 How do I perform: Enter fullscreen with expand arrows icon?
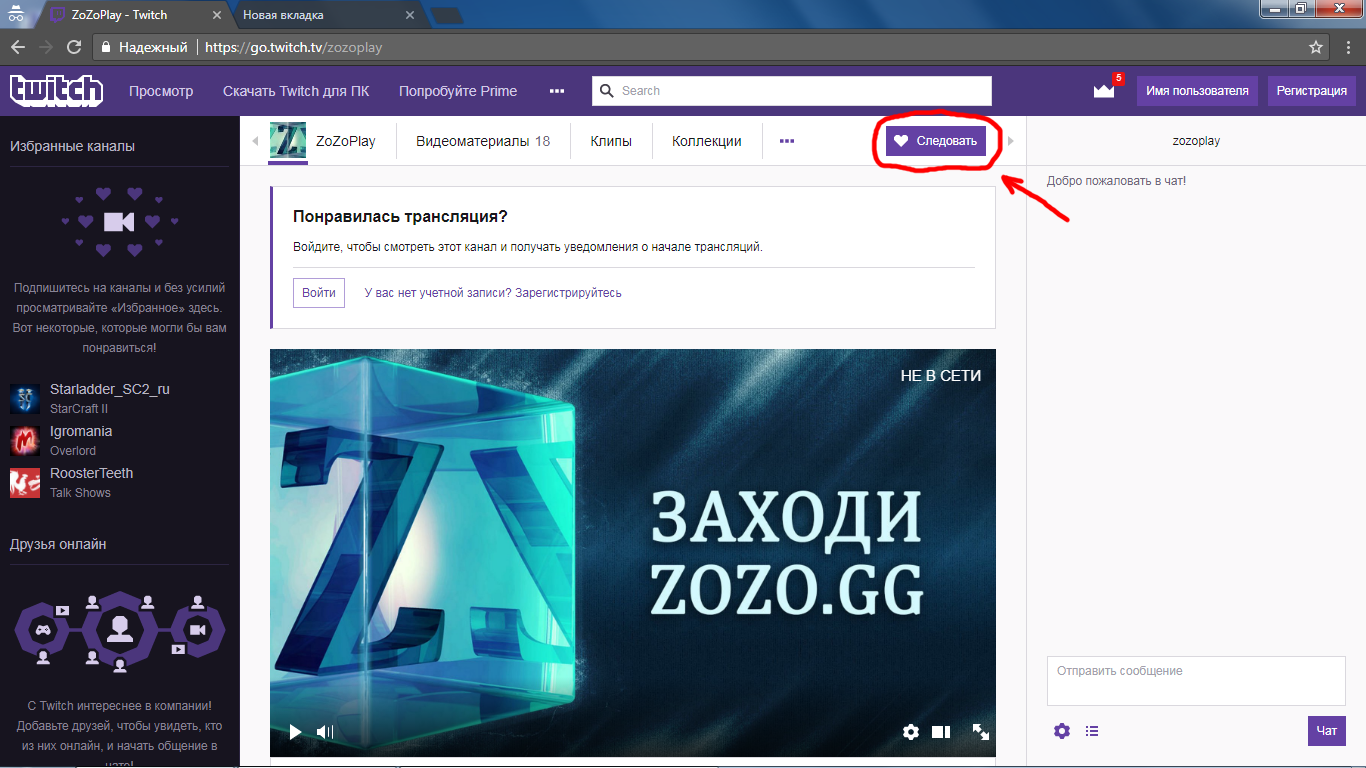point(981,732)
